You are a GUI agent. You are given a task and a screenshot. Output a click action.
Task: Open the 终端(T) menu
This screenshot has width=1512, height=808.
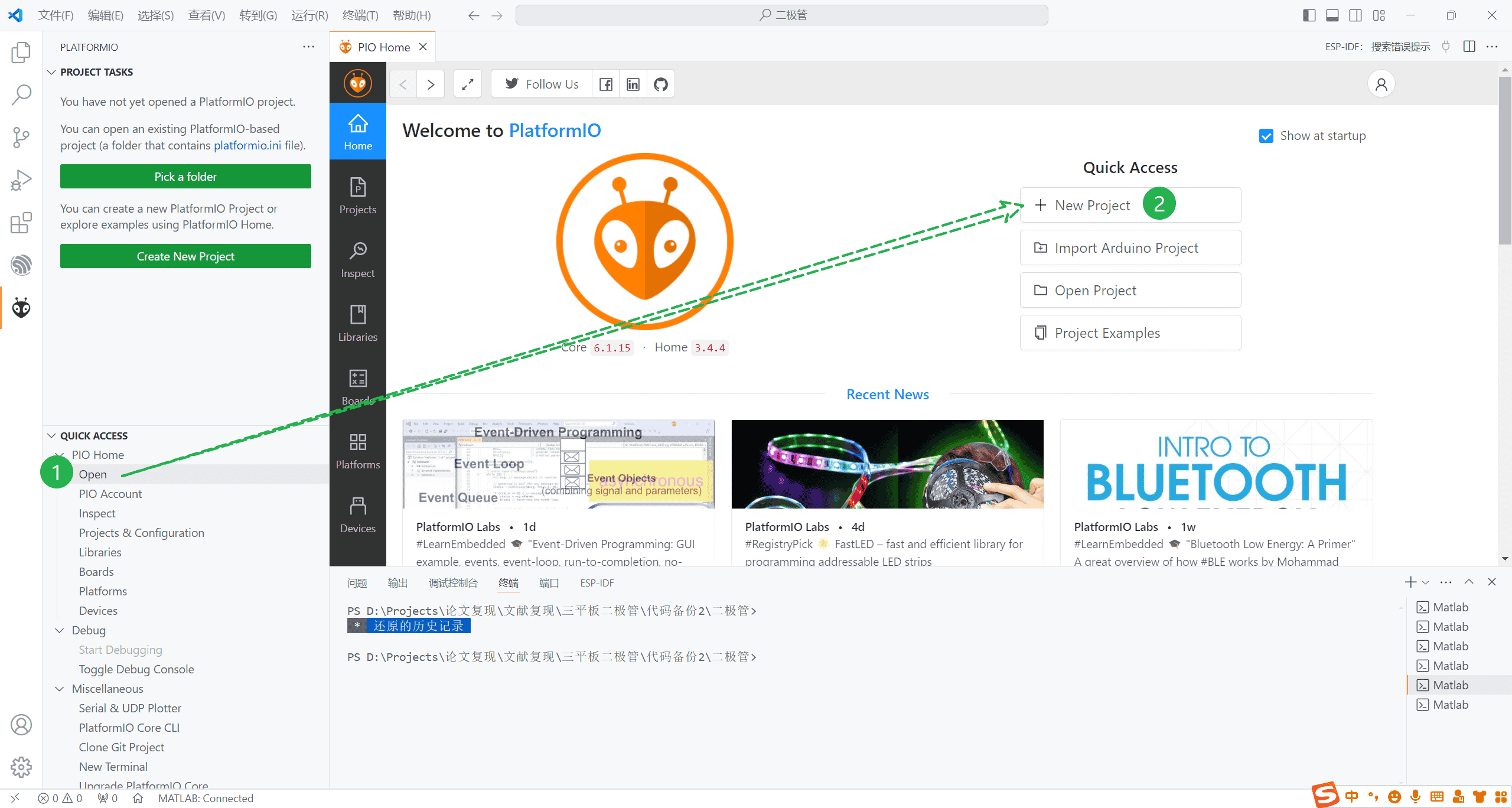coord(360,15)
